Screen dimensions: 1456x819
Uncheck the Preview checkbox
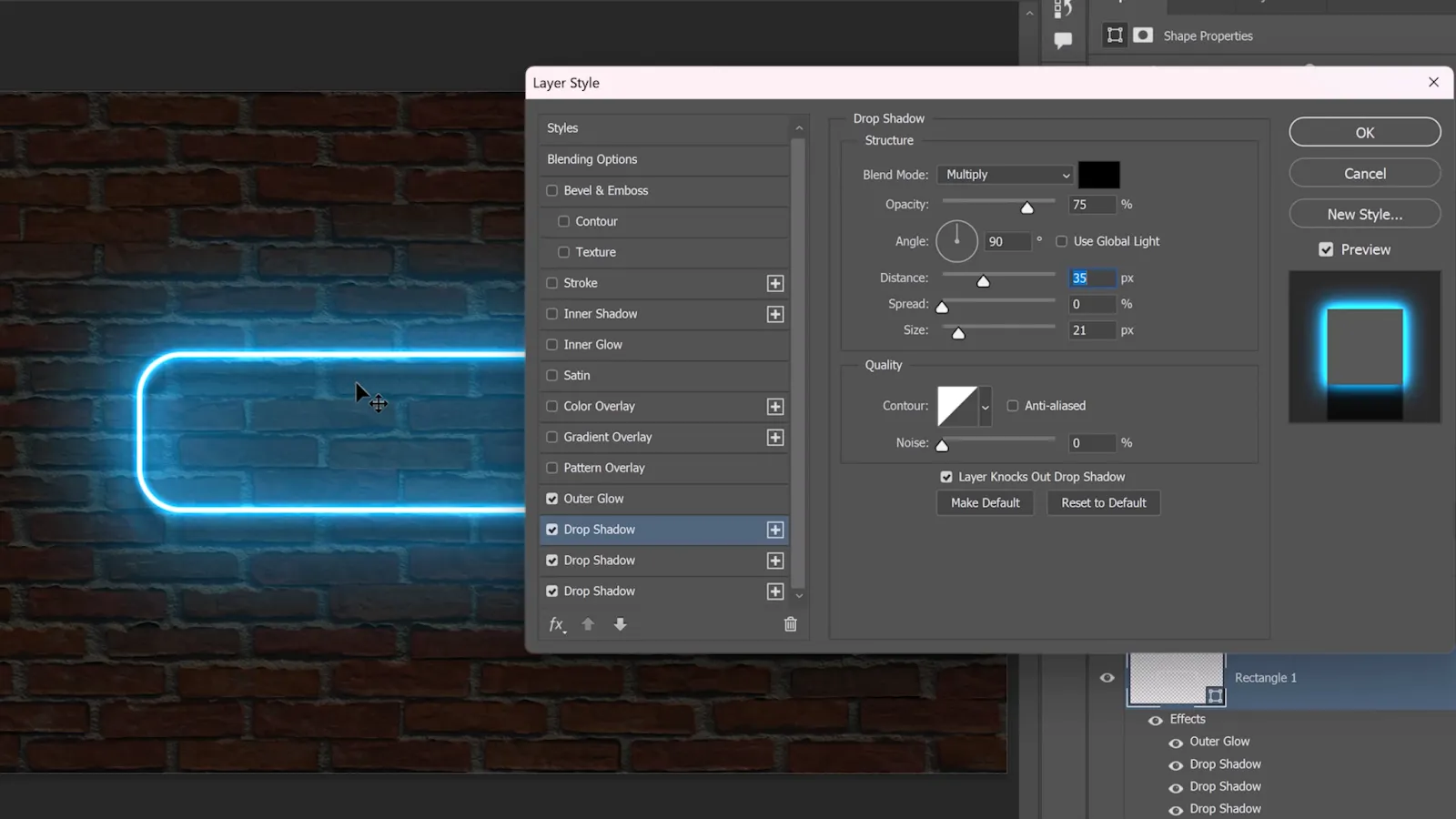click(x=1326, y=249)
